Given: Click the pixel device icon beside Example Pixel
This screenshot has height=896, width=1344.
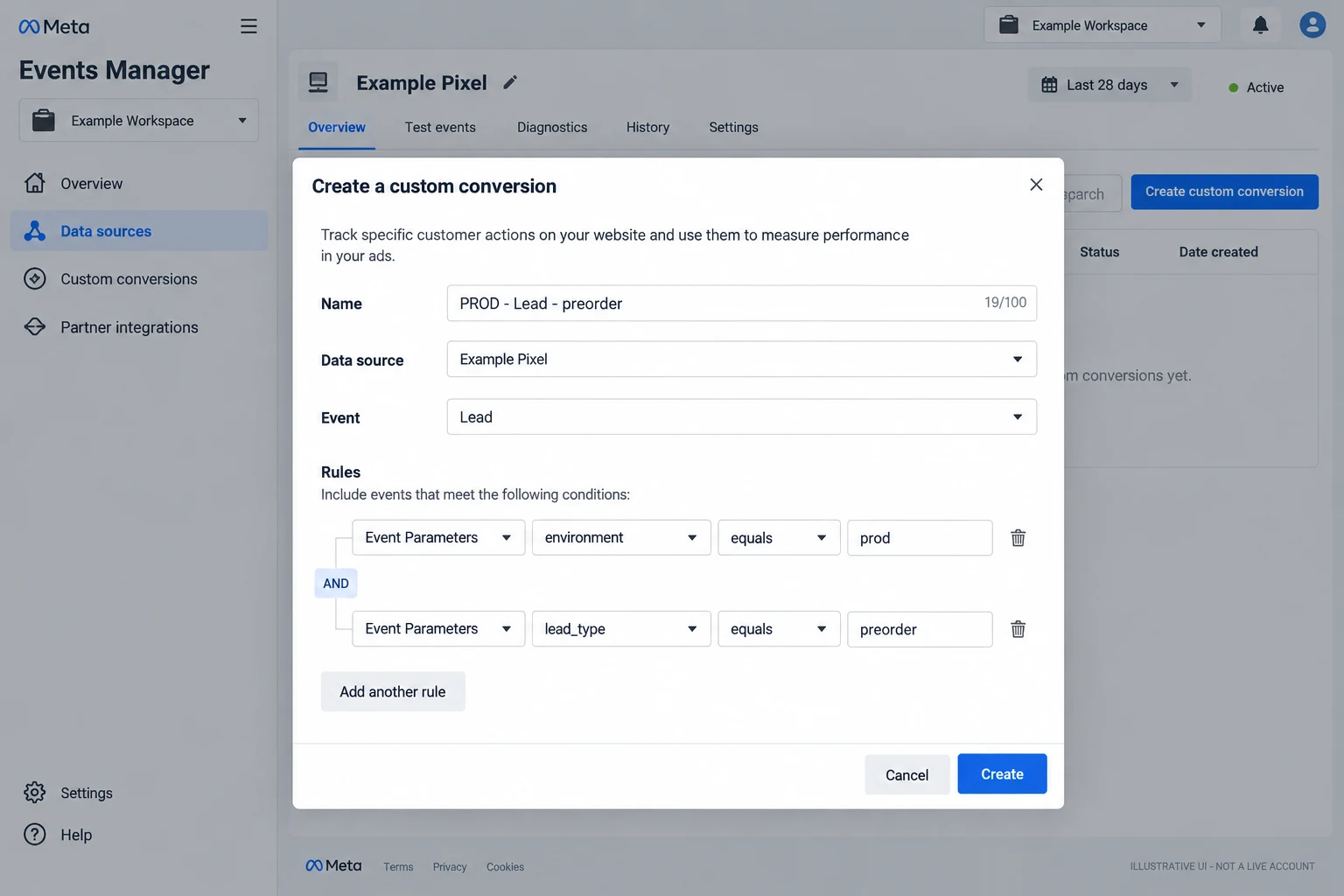Looking at the screenshot, I should [318, 82].
